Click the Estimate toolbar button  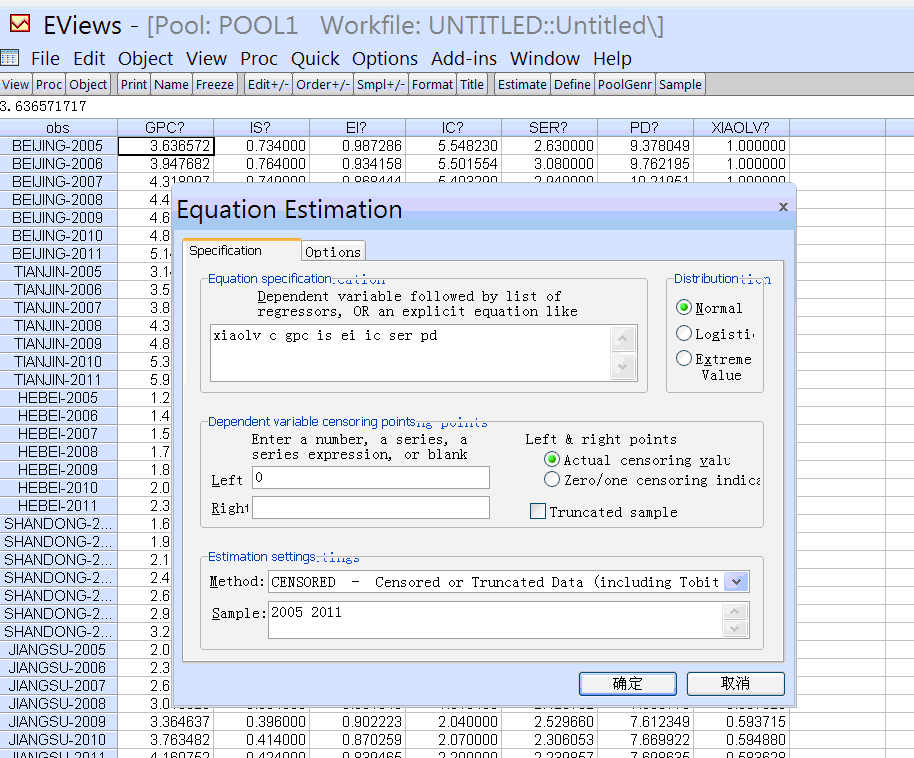pyautogui.click(x=522, y=85)
